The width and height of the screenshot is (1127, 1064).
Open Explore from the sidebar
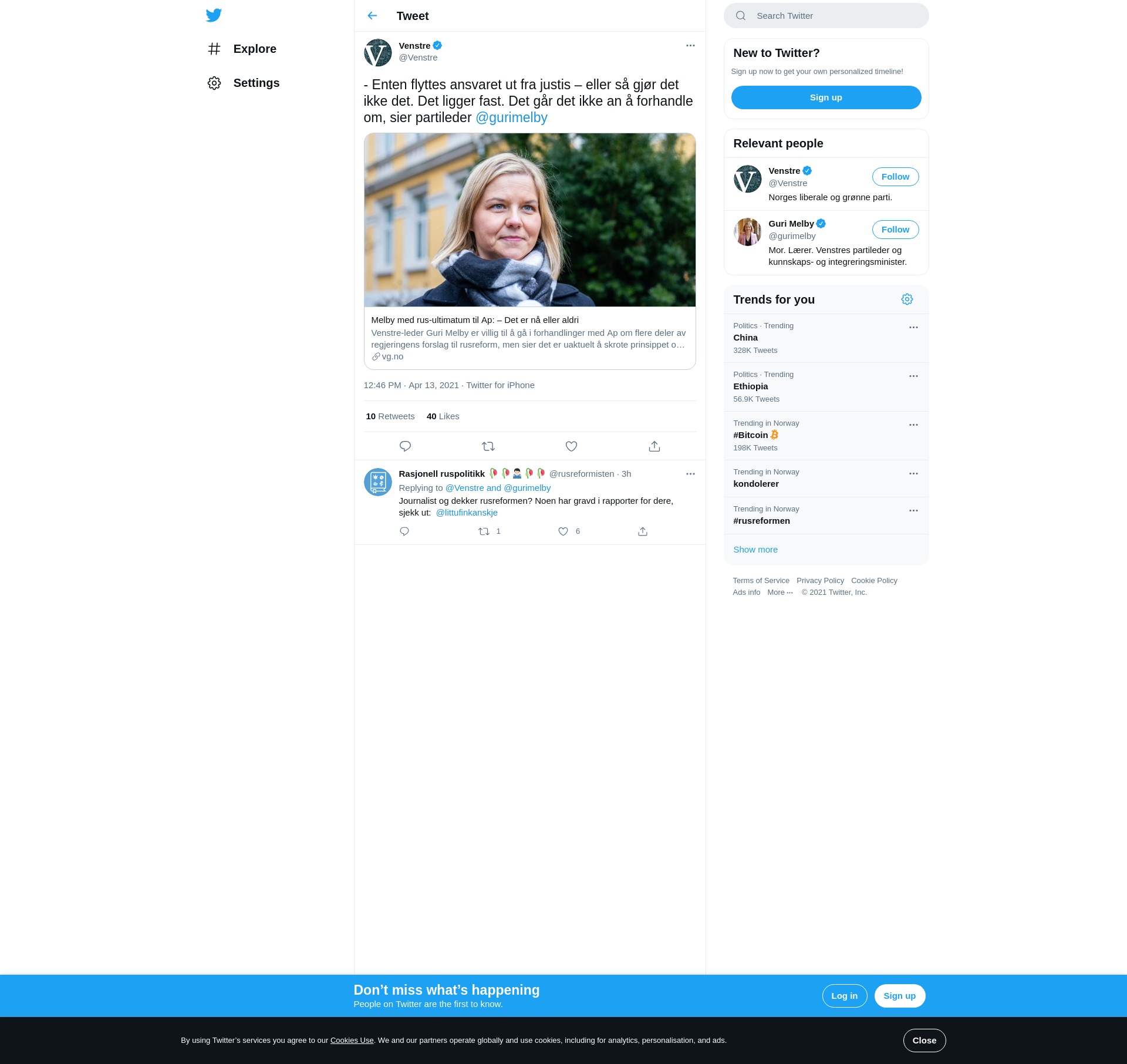click(242, 49)
